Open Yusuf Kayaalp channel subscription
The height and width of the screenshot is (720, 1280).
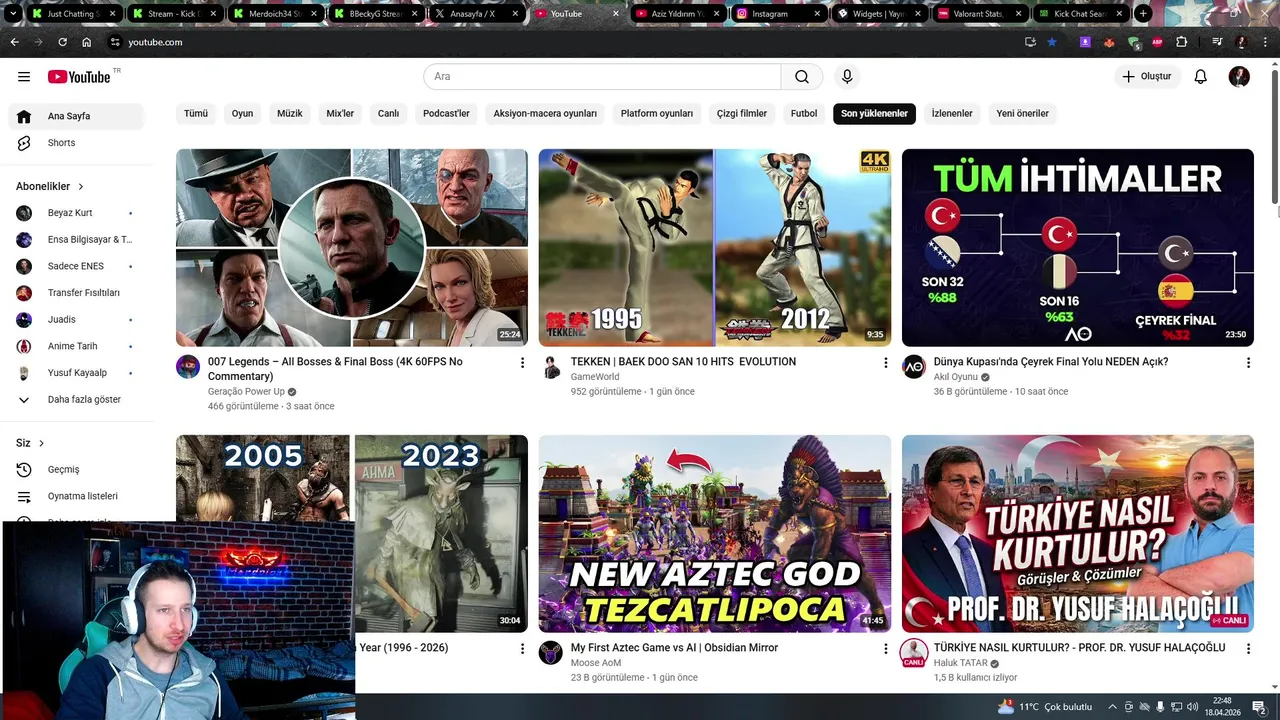point(76,373)
